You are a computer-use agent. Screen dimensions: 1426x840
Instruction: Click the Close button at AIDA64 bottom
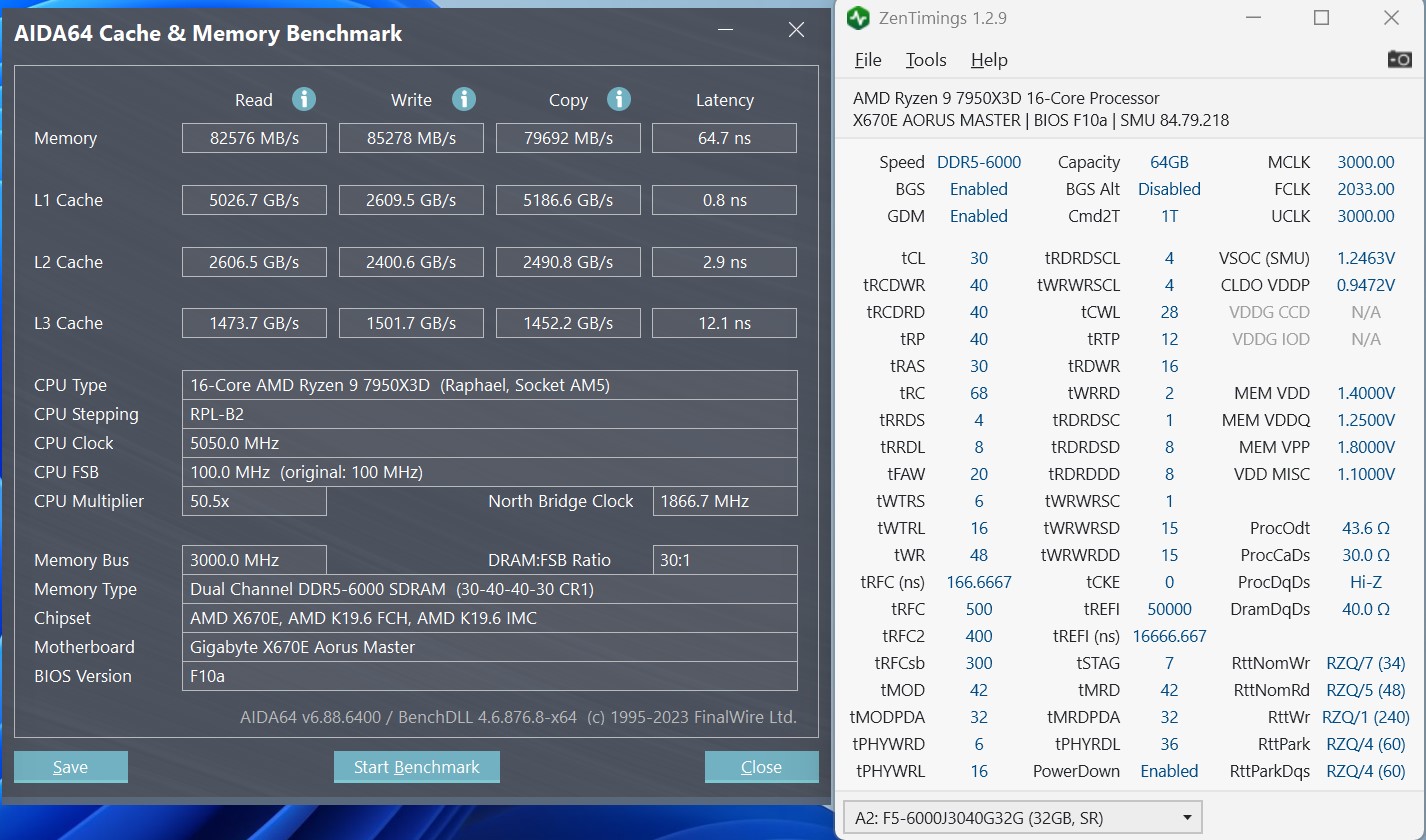click(762, 767)
